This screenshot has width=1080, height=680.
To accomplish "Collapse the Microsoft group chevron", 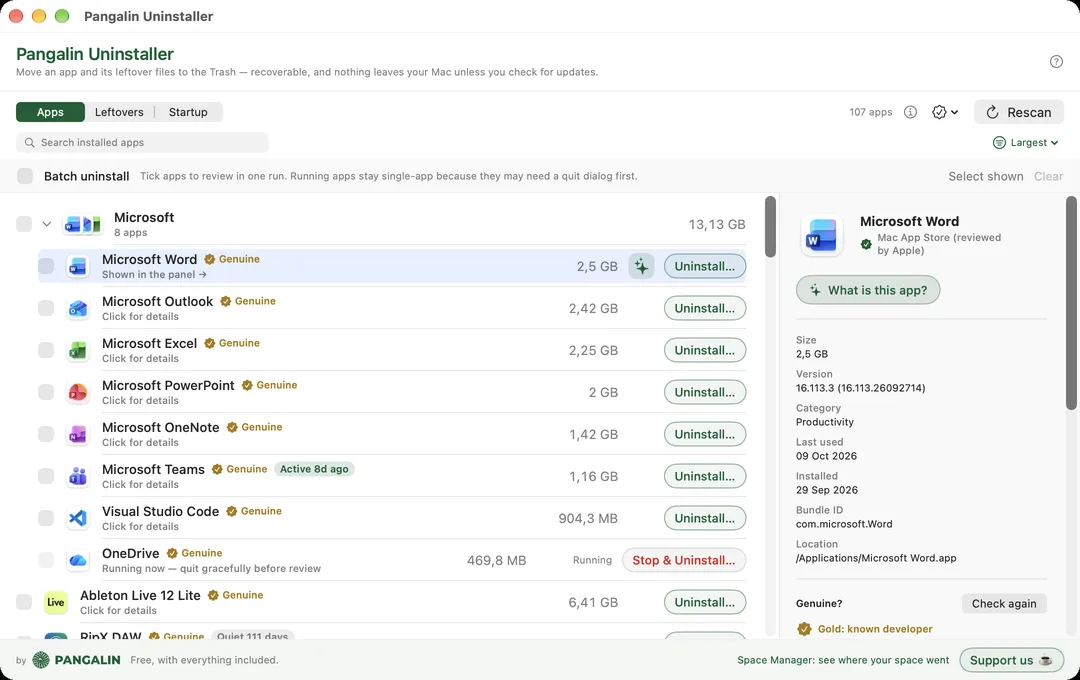I will pyautogui.click(x=47, y=224).
